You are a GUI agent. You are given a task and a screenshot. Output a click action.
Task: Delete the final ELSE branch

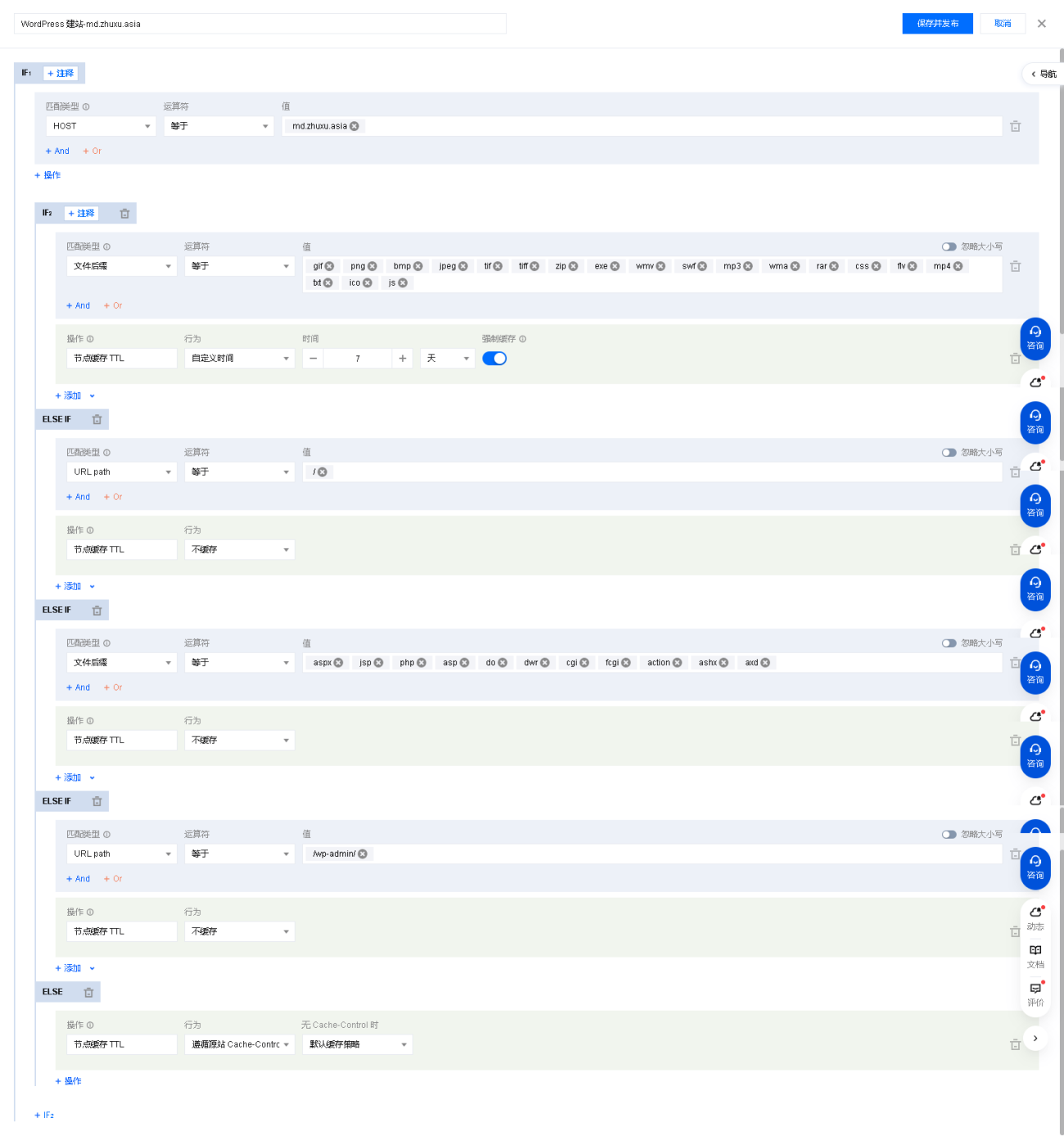[x=88, y=993]
